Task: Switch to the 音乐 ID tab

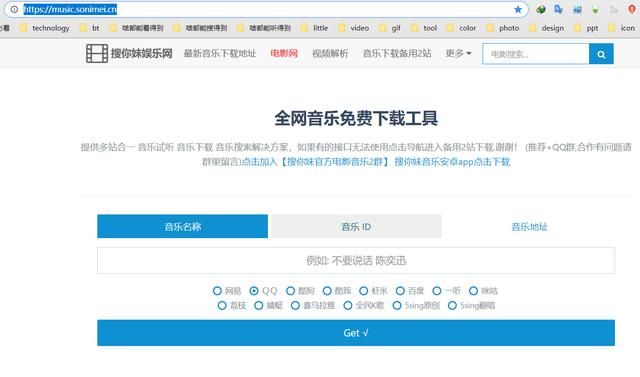Action: 356,226
